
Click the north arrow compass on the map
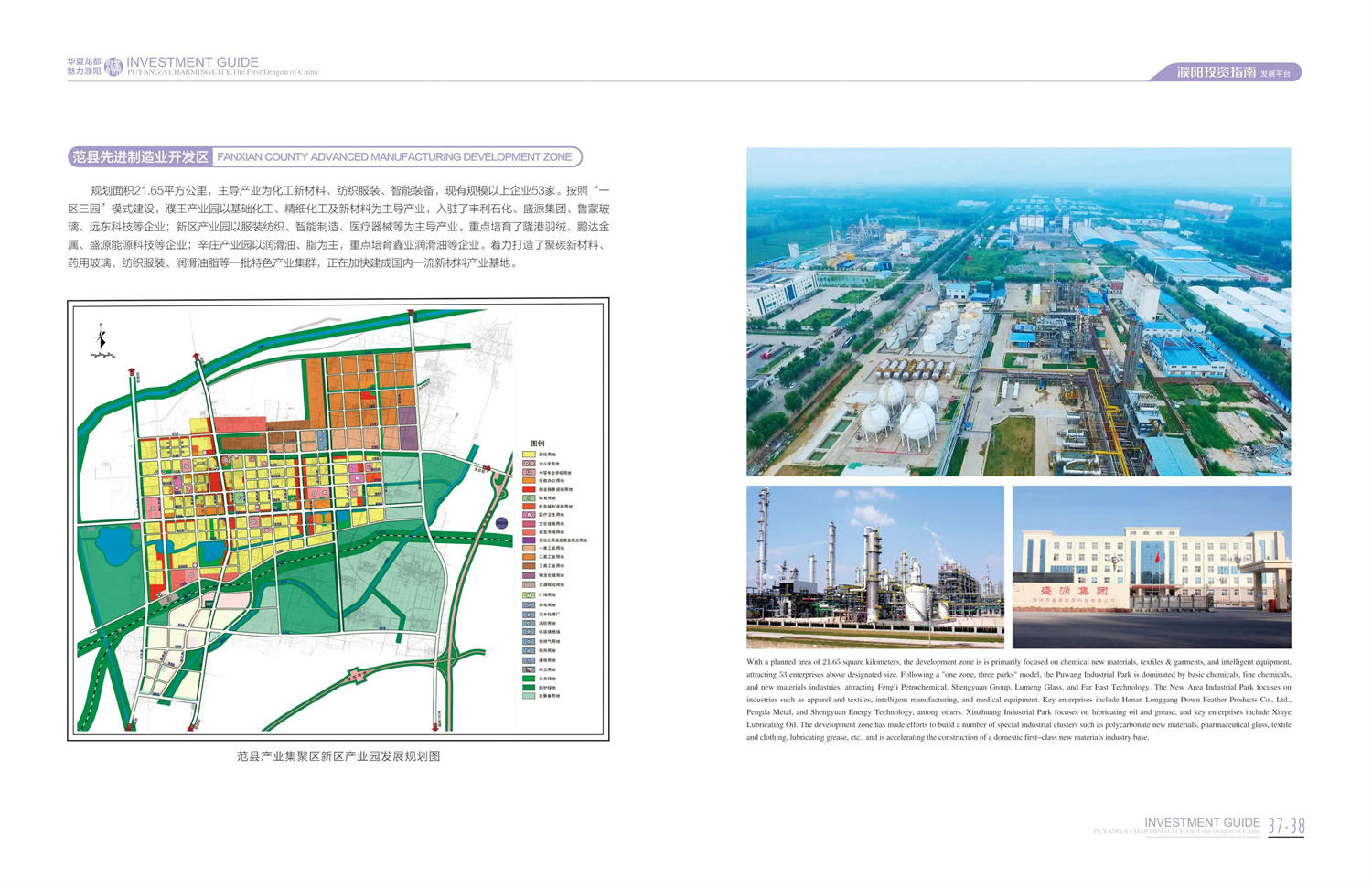[x=102, y=339]
